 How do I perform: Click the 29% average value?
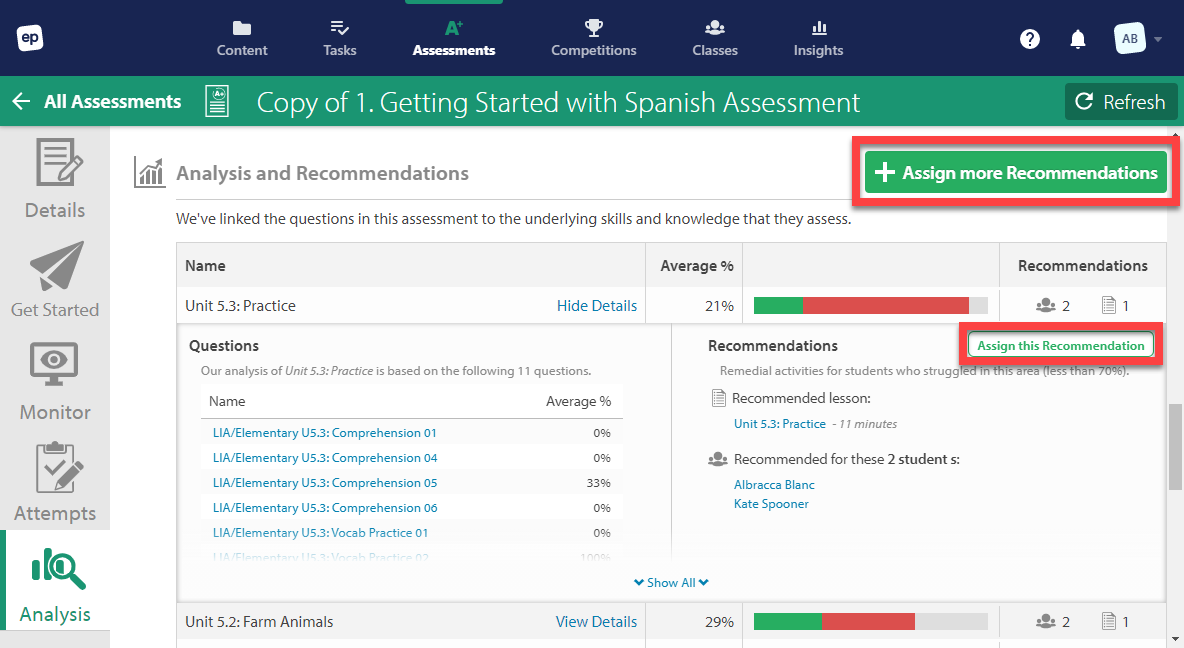719,622
